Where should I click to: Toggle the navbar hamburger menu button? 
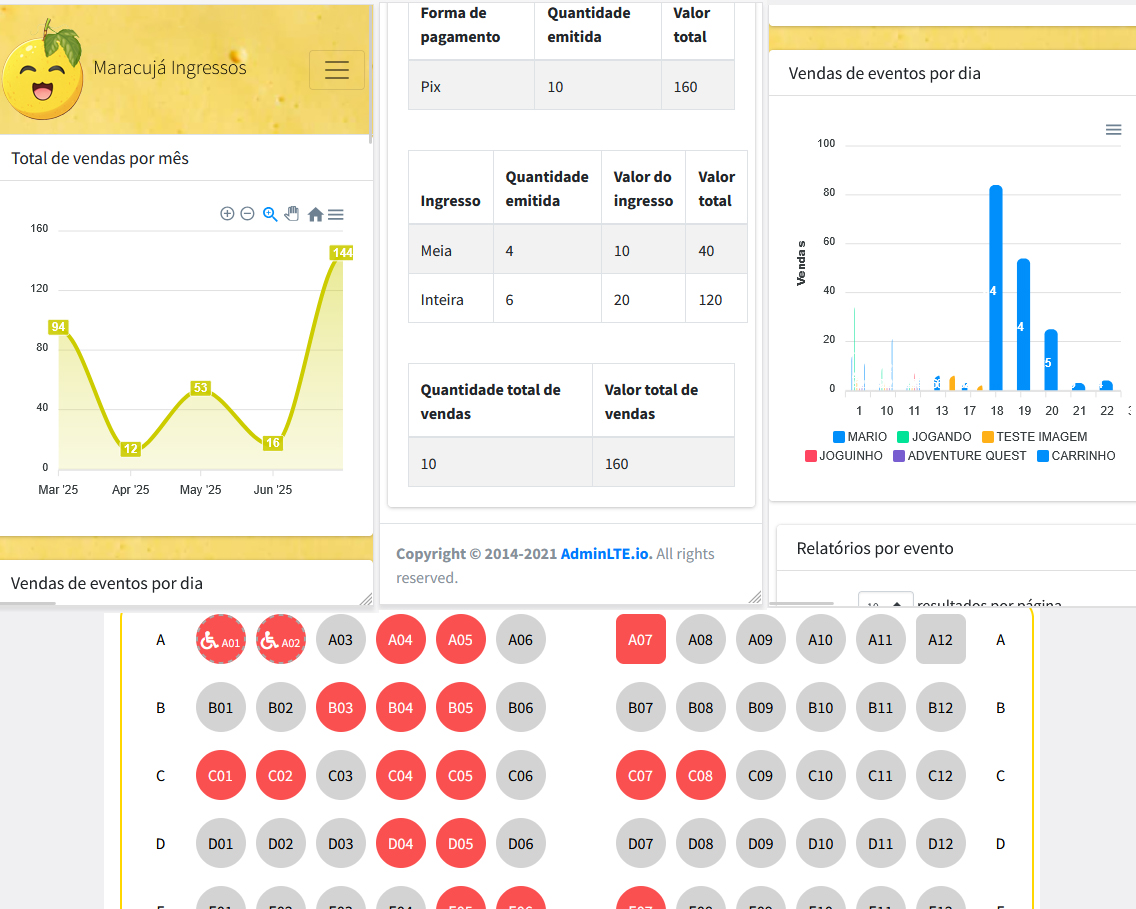(337, 70)
